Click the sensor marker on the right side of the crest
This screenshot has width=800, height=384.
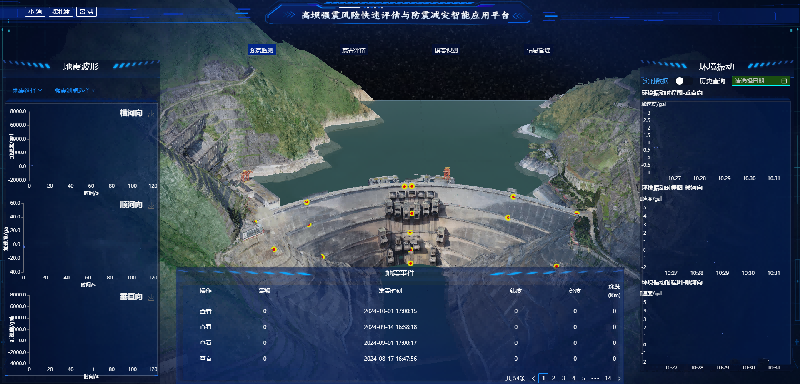(x=513, y=196)
